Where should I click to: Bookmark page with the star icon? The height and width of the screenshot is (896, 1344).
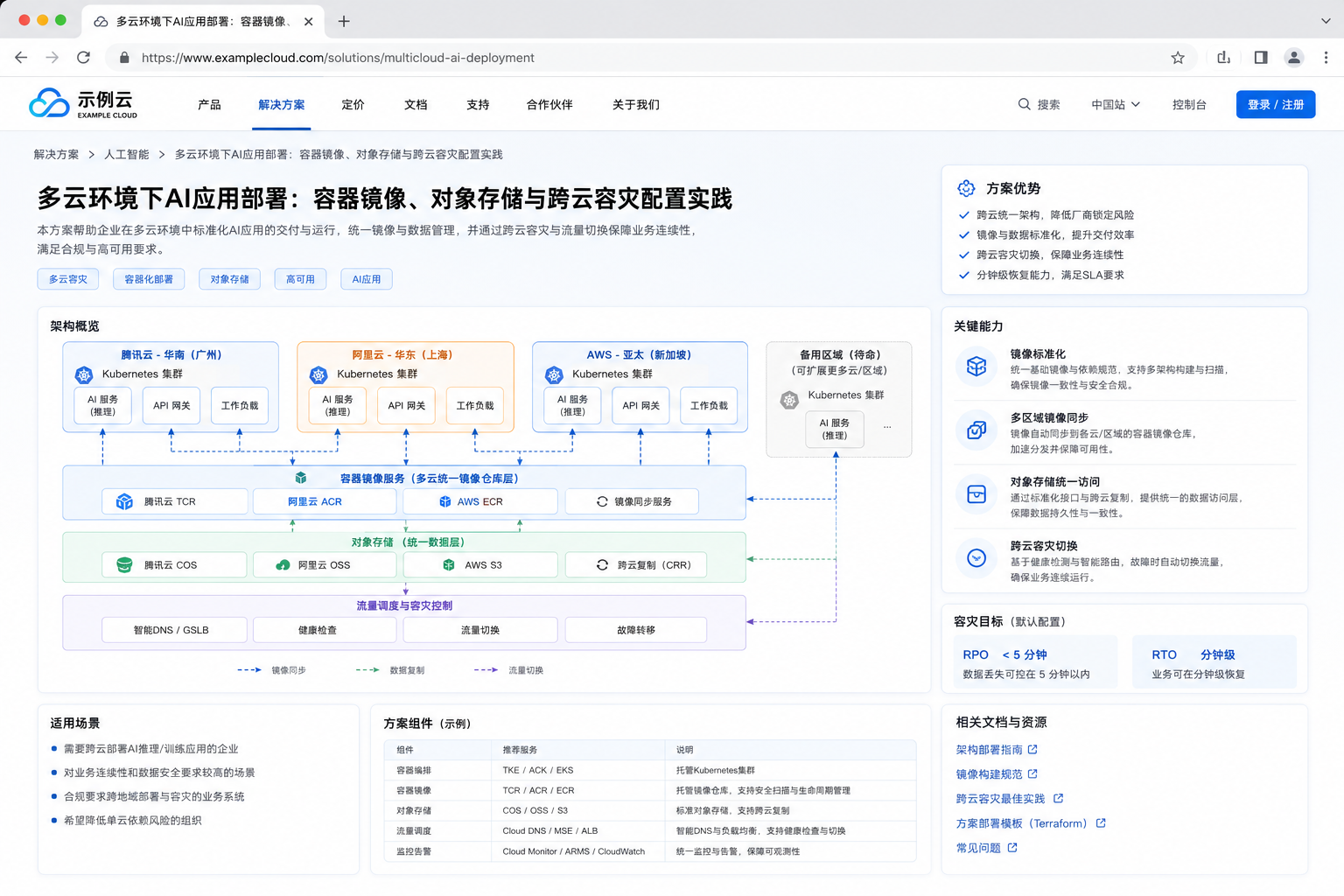1178,58
